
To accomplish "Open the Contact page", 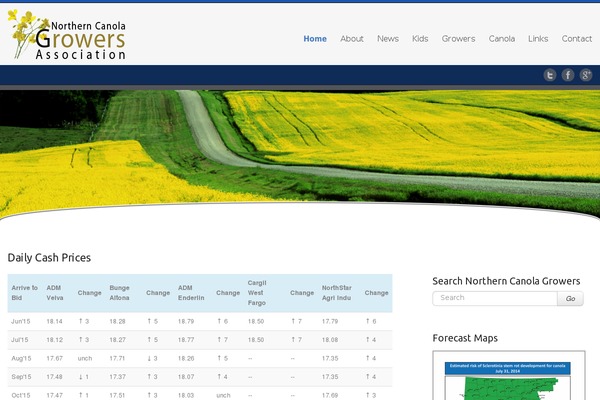I will pos(577,39).
